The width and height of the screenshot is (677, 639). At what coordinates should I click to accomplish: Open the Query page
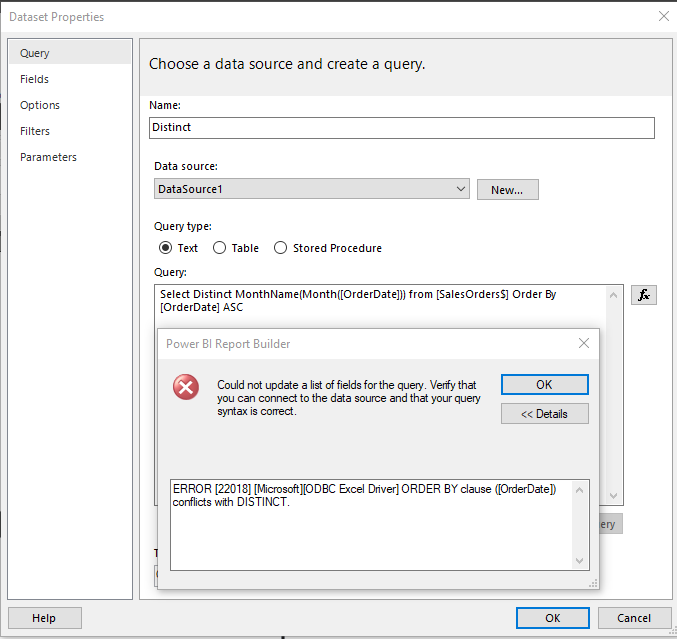tap(70, 53)
